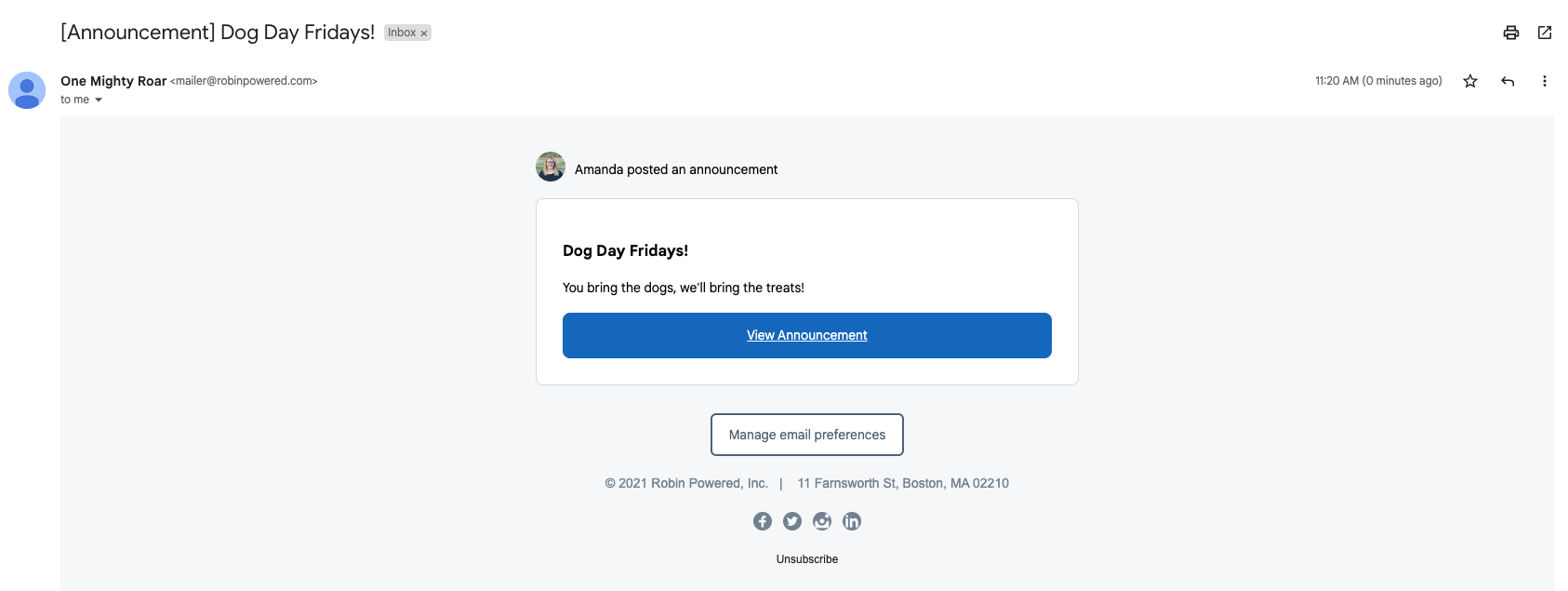The height and width of the screenshot is (591, 1568).
Task: Open the Instagram icon in footer
Action: point(822,521)
